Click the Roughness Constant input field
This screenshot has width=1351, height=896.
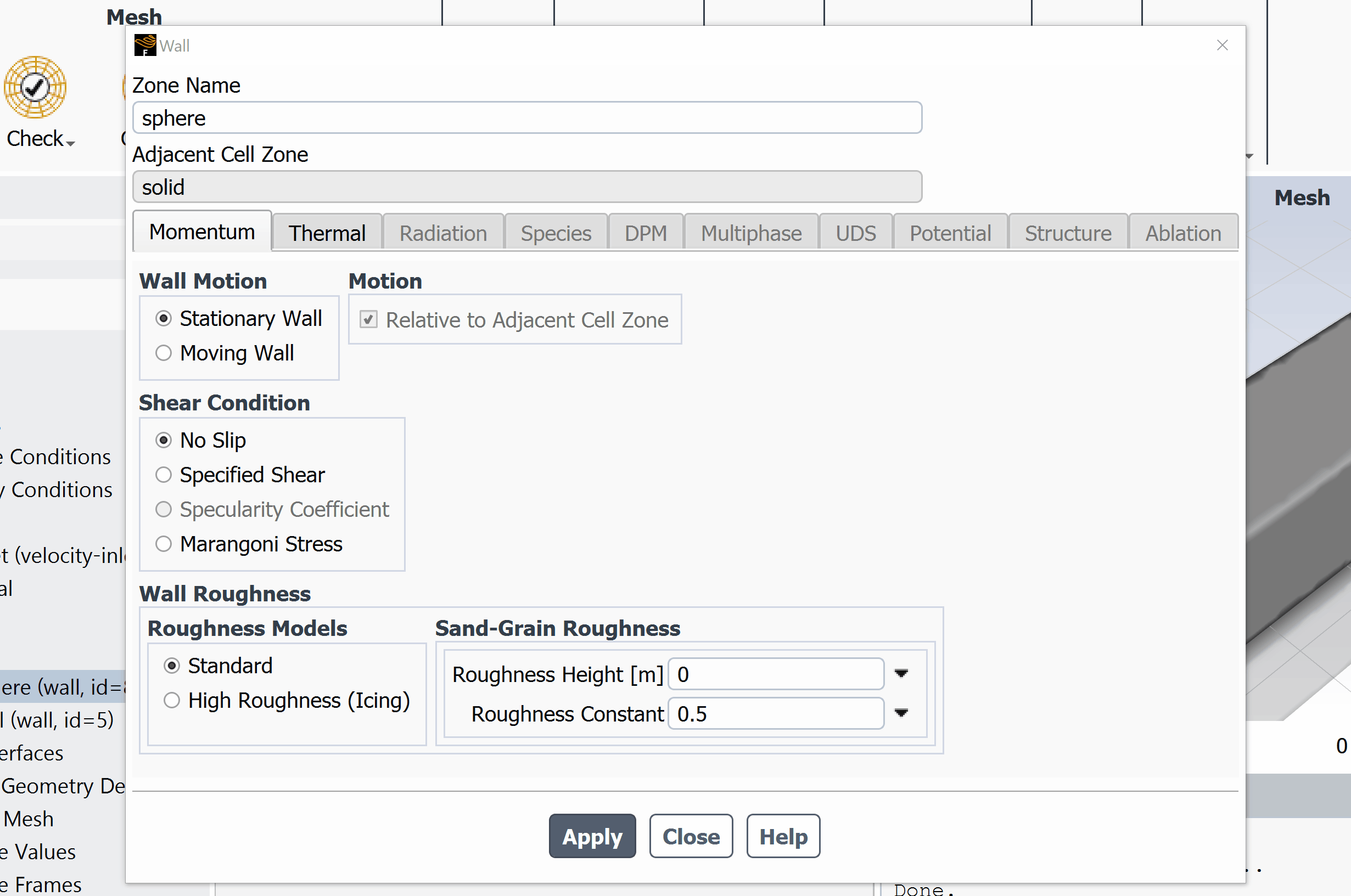pos(776,714)
